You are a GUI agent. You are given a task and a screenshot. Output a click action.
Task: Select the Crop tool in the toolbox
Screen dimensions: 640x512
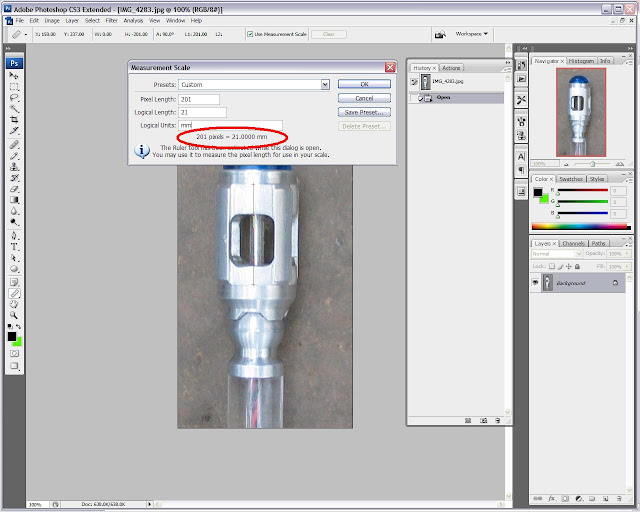(14, 120)
